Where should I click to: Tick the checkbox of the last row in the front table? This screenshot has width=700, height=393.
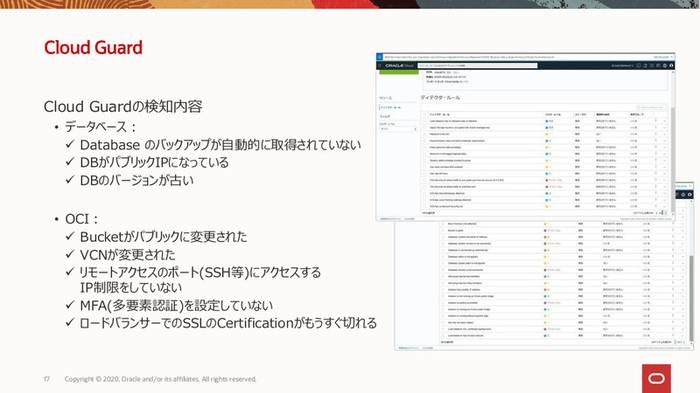click(425, 206)
